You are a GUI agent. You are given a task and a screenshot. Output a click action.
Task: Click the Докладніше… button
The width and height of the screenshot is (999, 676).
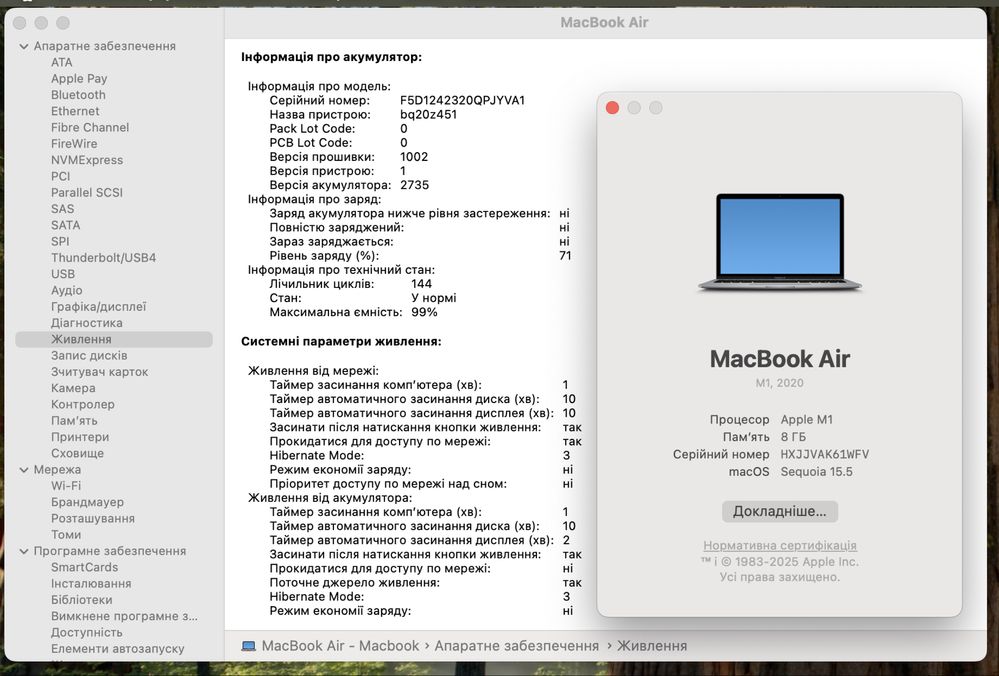coord(779,512)
